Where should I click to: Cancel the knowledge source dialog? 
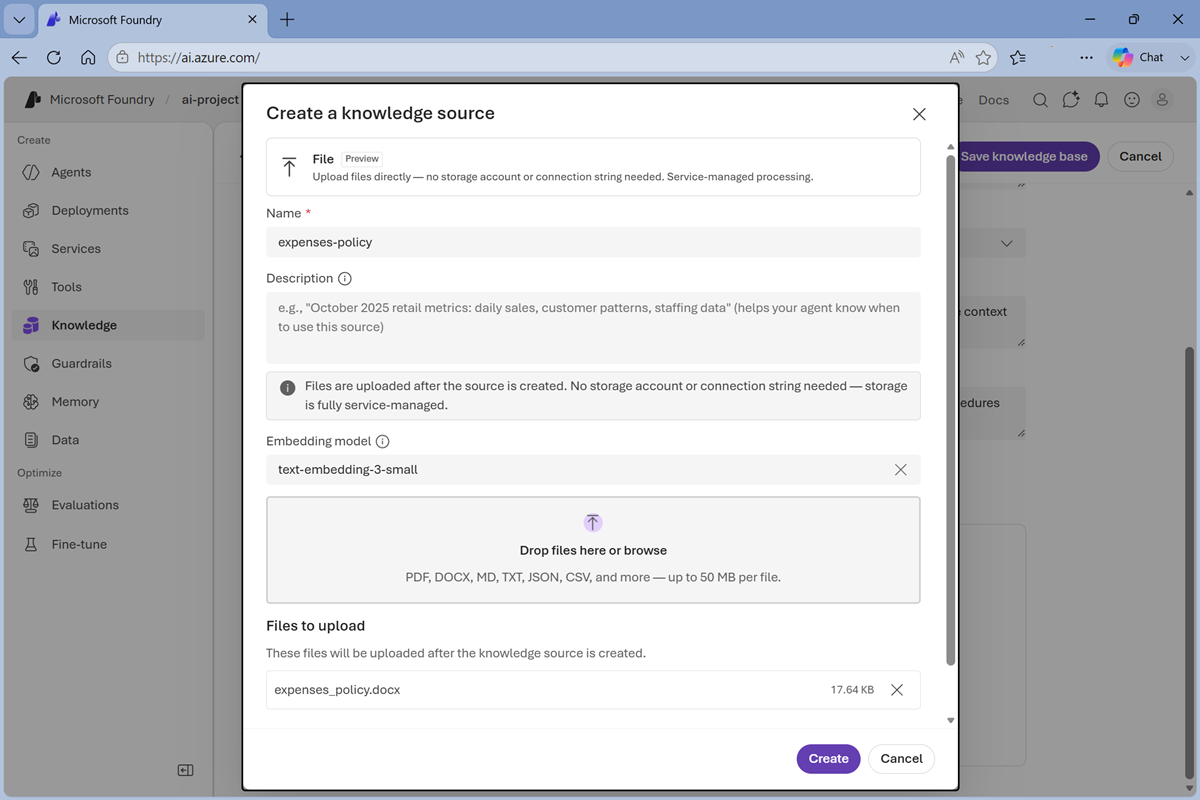coord(901,759)
